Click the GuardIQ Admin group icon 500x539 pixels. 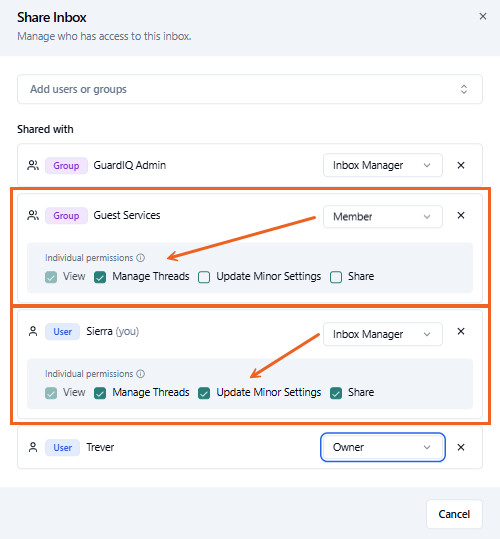click(x=33, y=165)
